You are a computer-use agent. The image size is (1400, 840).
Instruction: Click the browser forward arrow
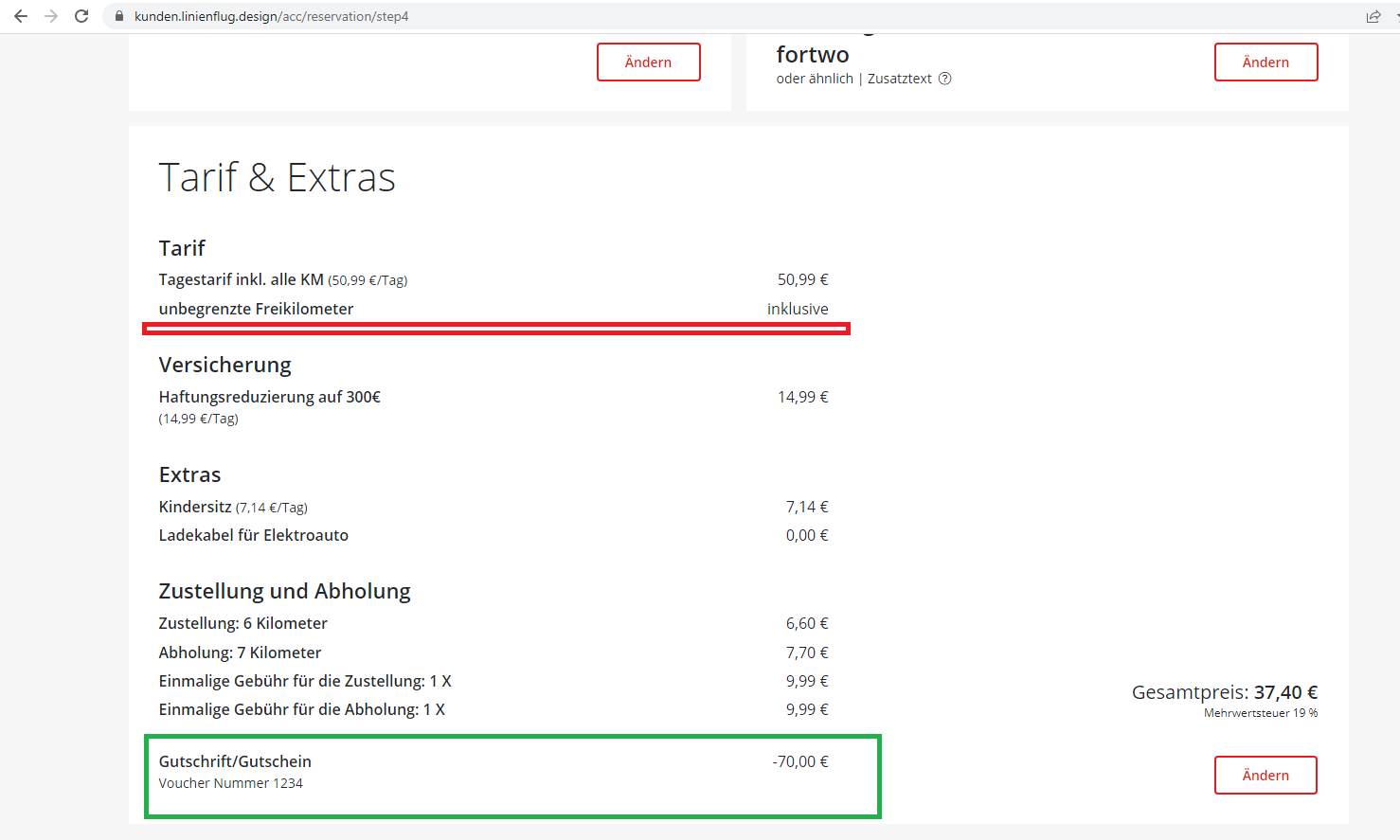[51, 16]
